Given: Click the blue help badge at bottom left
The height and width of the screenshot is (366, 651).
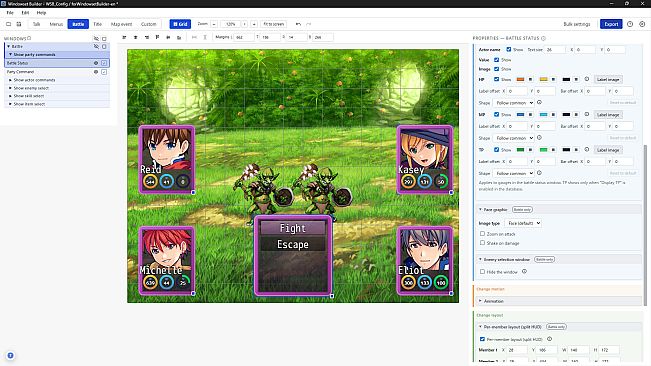Looking at the screenshot, I should click(10, 356).
